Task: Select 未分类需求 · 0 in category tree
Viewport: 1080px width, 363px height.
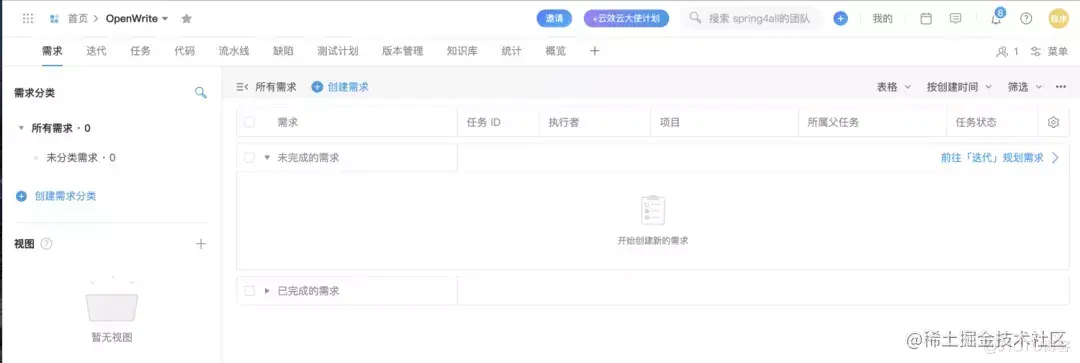Action: 81,158
